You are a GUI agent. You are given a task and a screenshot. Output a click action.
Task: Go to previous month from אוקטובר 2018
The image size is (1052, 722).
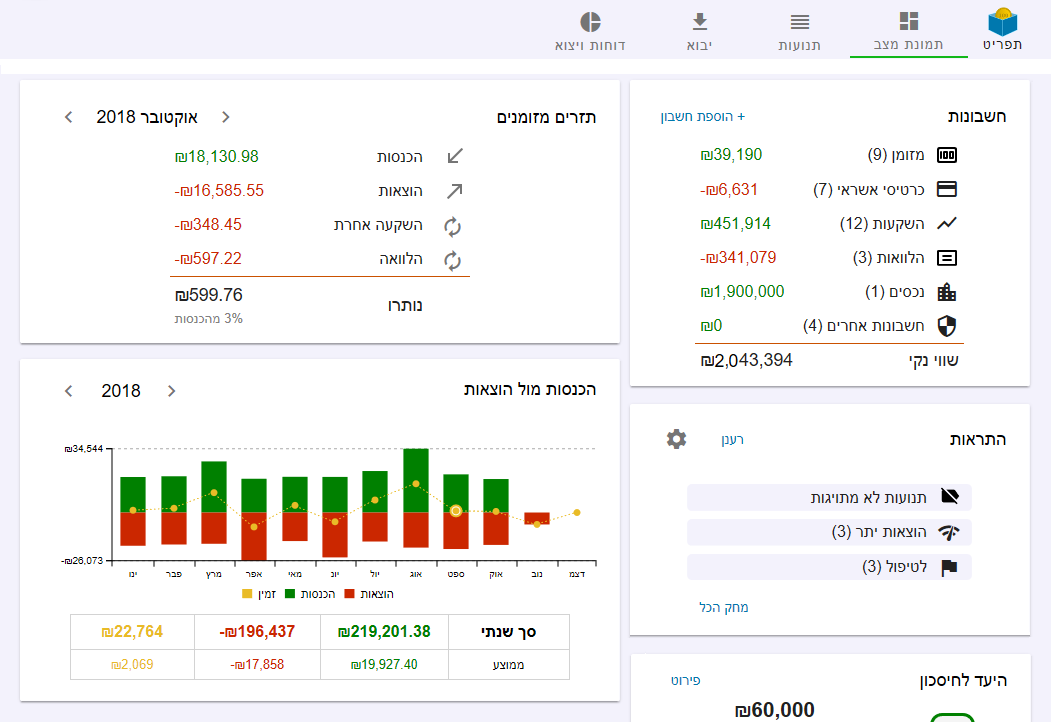(x=225, y=117)
